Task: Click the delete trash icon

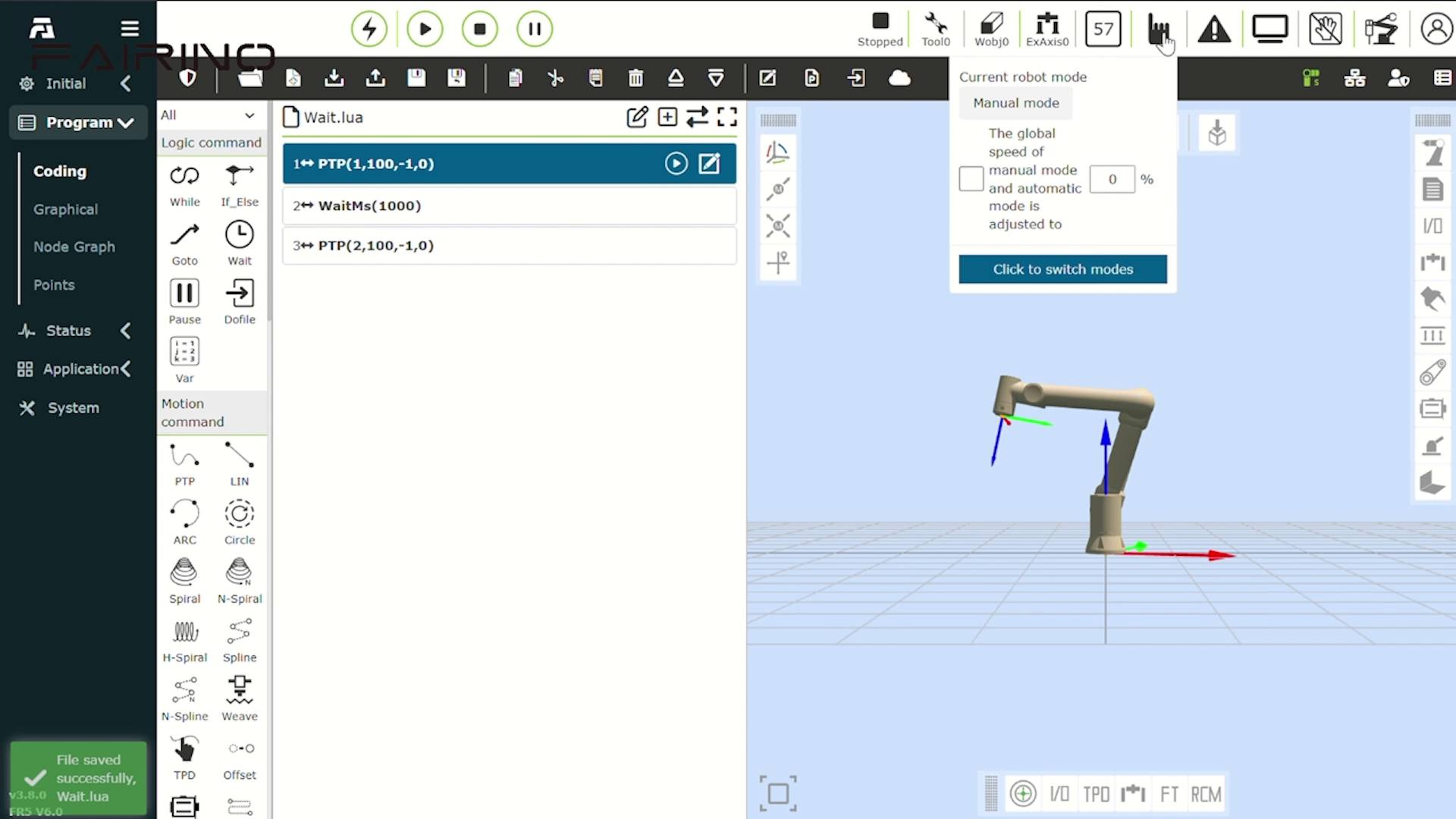Action: click(x=635, y=78)
